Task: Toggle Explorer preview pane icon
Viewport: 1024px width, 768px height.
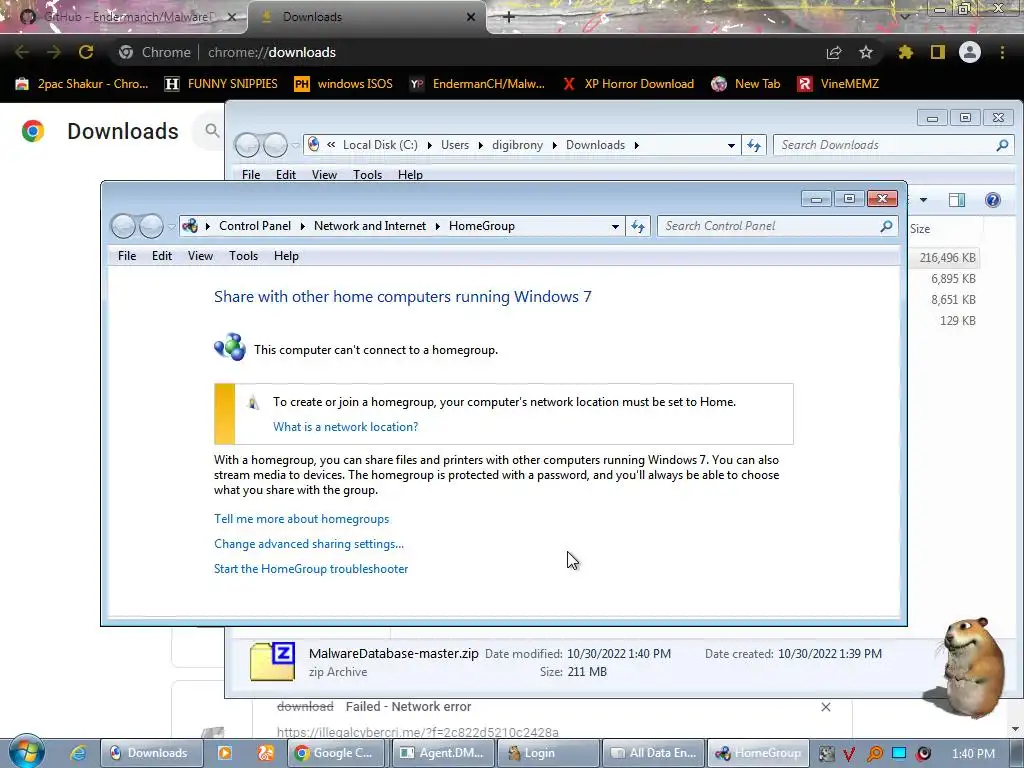Action: 957,200
